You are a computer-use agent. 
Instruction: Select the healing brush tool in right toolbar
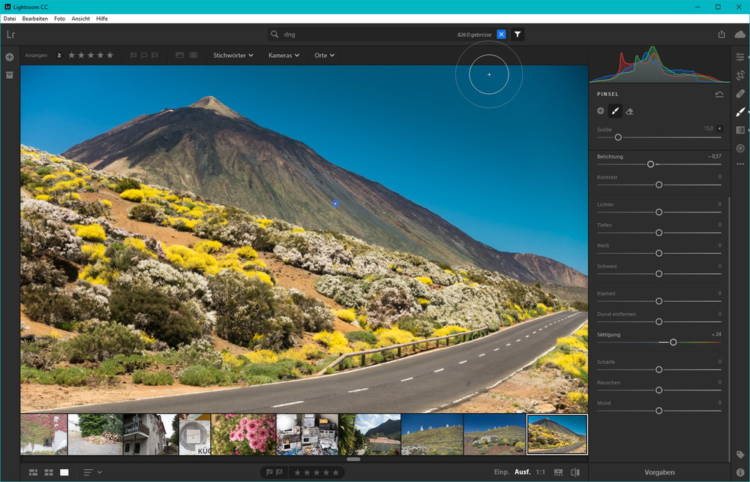pyautogui.click(x=740, y=93)
